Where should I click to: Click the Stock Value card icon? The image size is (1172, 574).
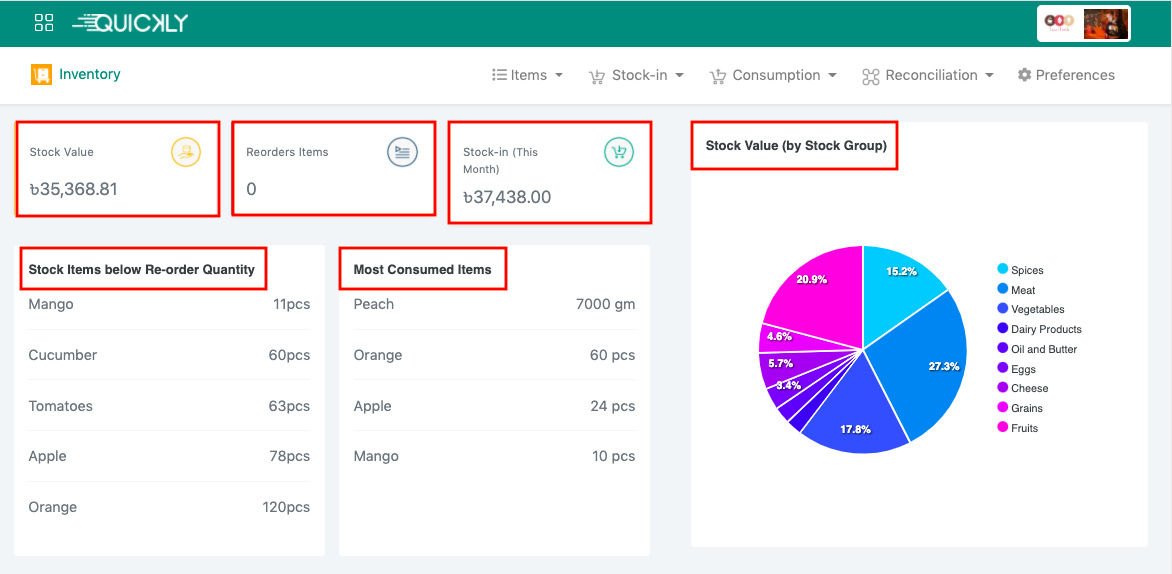[186, 152]
